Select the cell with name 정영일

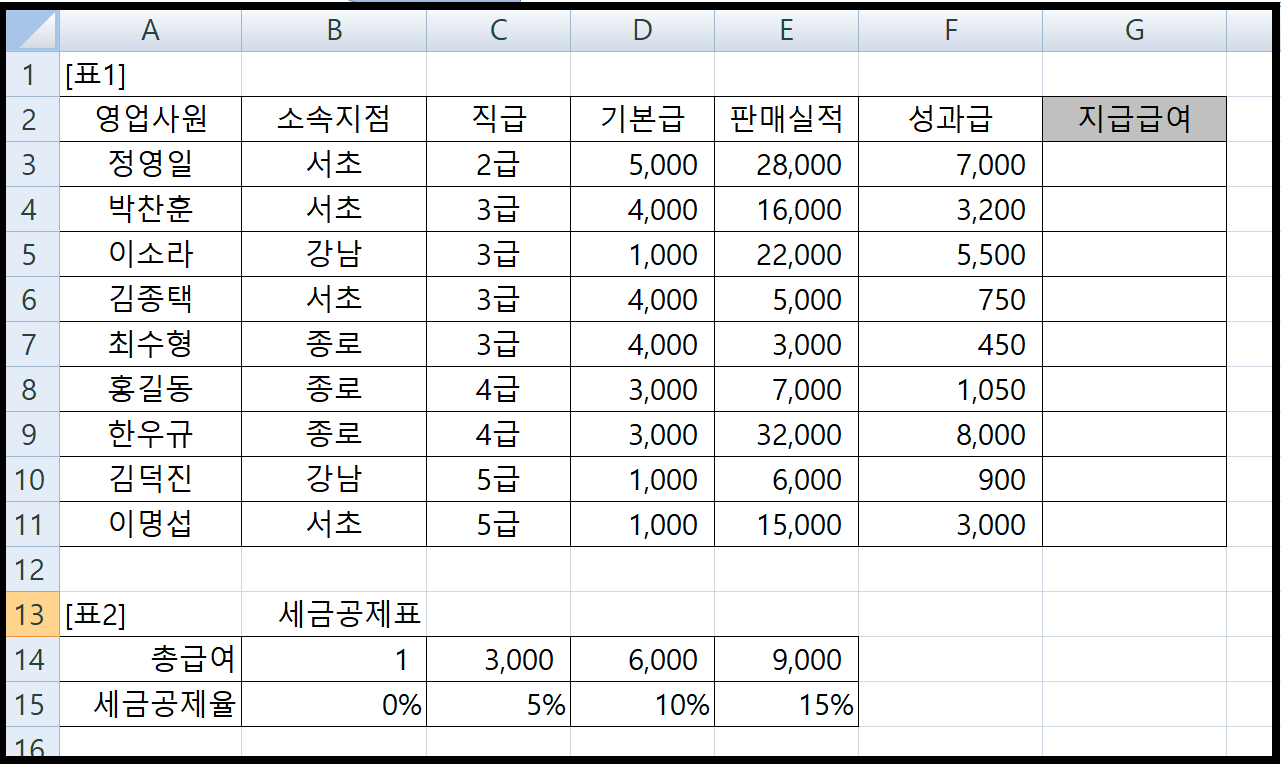click(x=150, y=164)
